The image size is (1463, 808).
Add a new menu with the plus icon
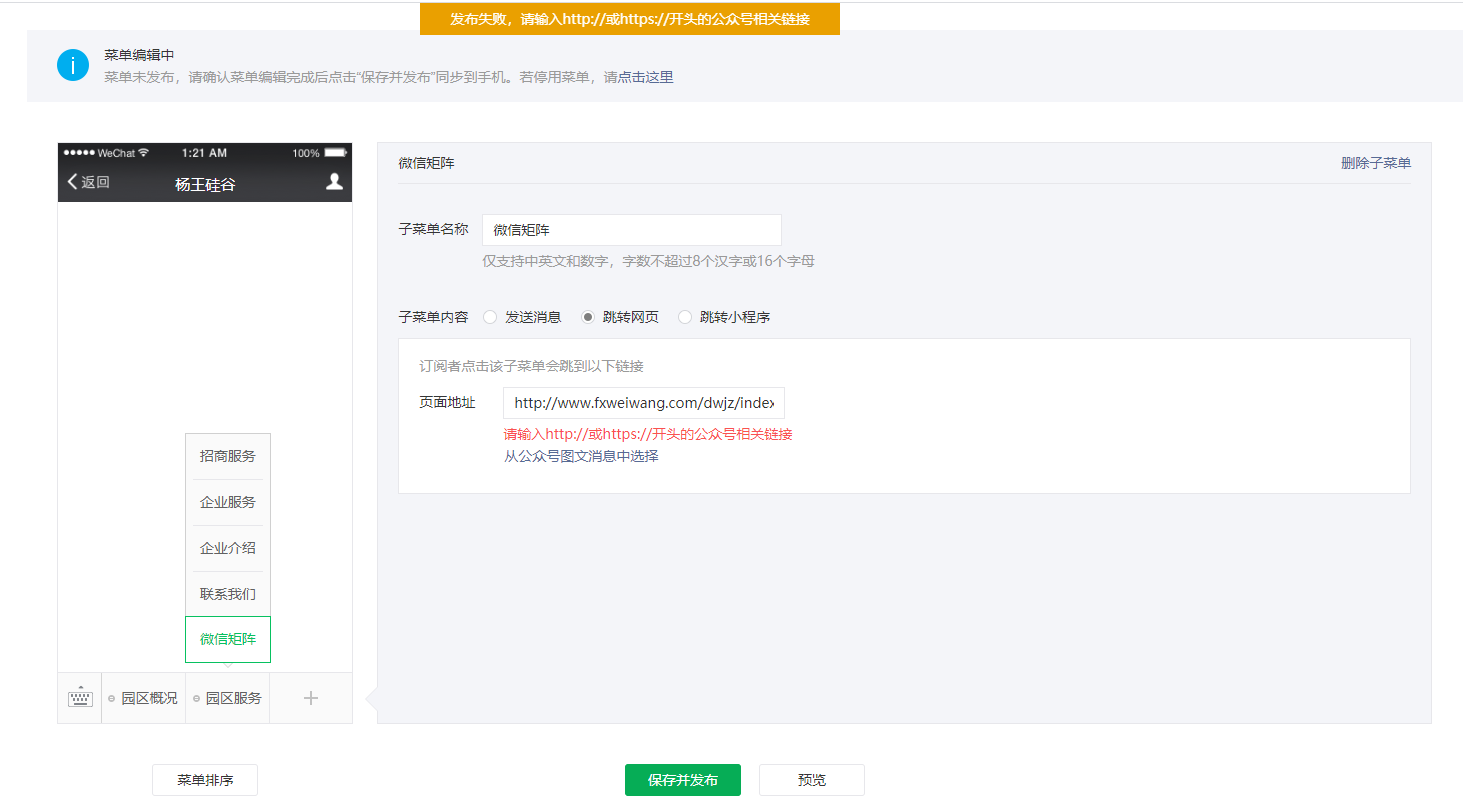click(x=311, y=698)
